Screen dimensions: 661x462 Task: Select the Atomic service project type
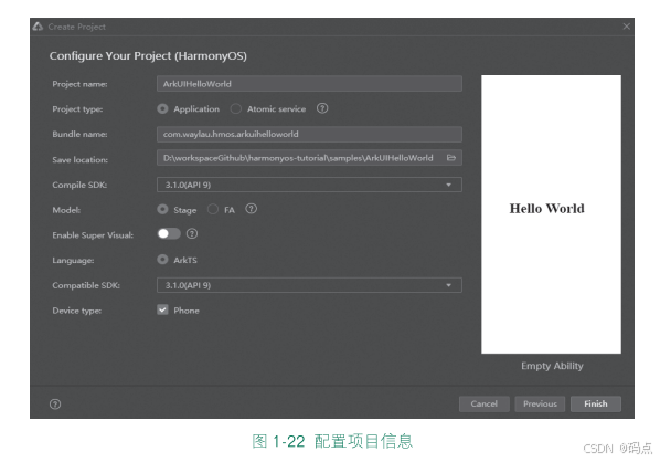pos(236,109)
